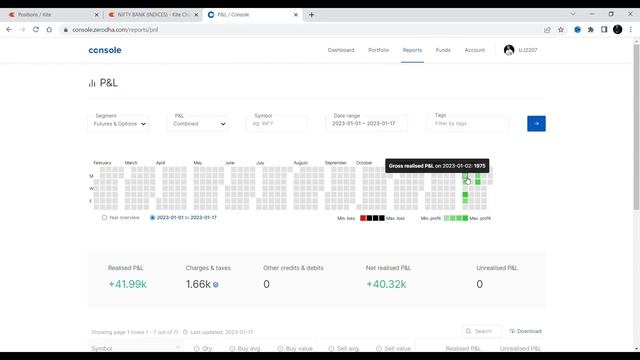Click the P&L bar chart heading icon

92,83
